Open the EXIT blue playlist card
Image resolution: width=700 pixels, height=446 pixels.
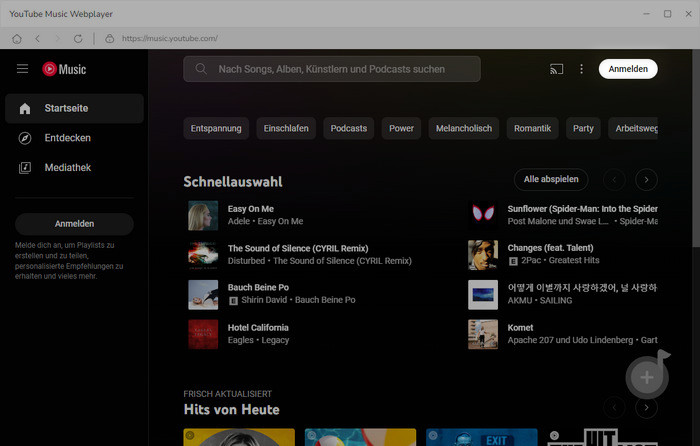click(x=482, y=438)
